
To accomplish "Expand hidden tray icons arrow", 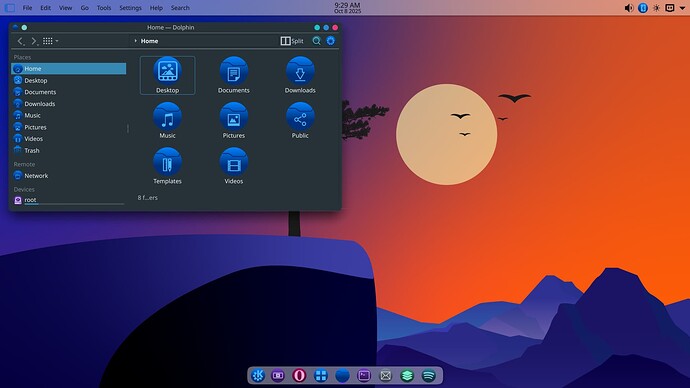I will [x=682, y=8].
